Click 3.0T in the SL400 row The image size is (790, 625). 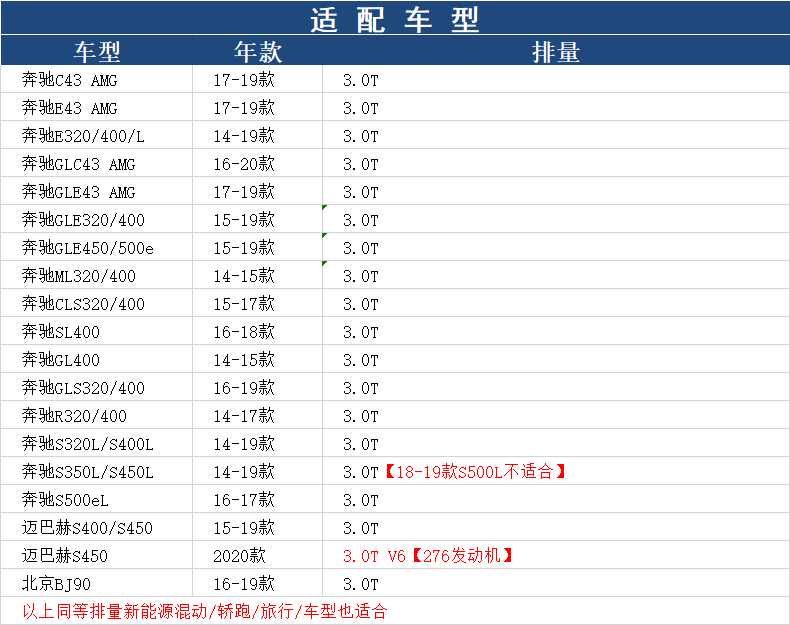click(x=360, y=332)
